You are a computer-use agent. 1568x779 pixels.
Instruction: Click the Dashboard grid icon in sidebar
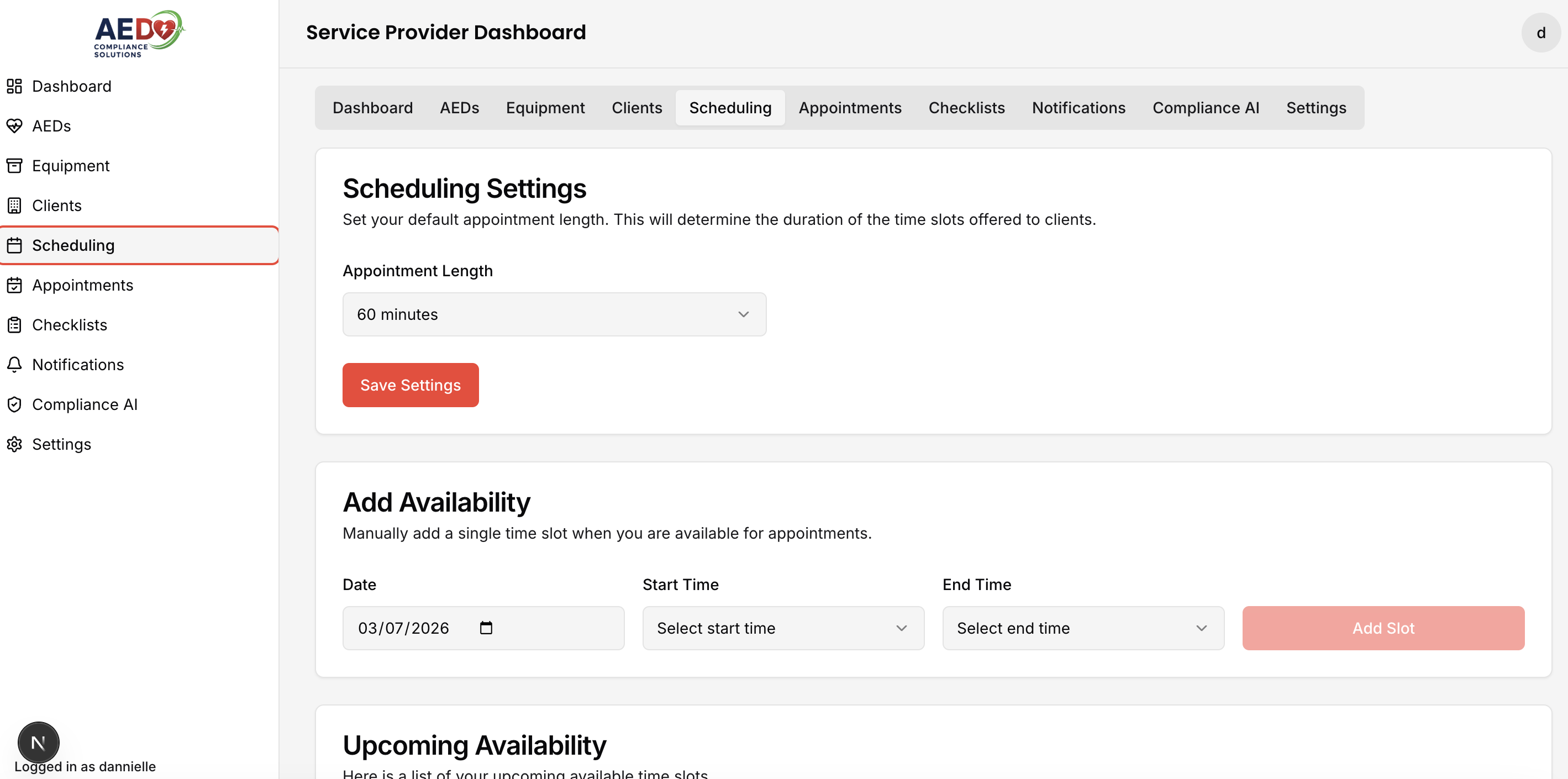14,86
